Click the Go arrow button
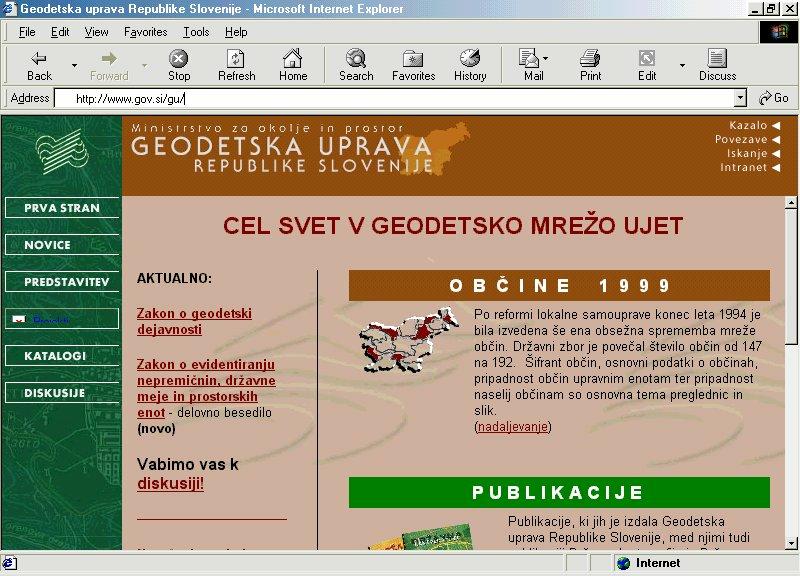 [773, 97]
